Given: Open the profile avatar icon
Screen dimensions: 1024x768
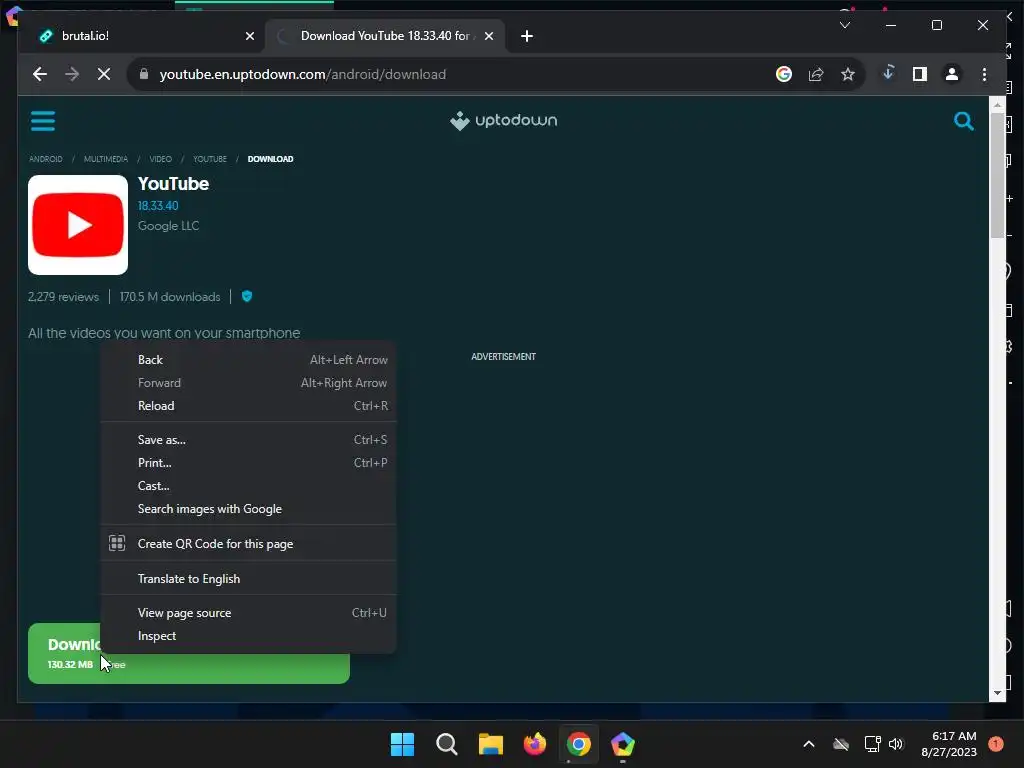Looking at the screenshot, I should click(x=952, y=74).
